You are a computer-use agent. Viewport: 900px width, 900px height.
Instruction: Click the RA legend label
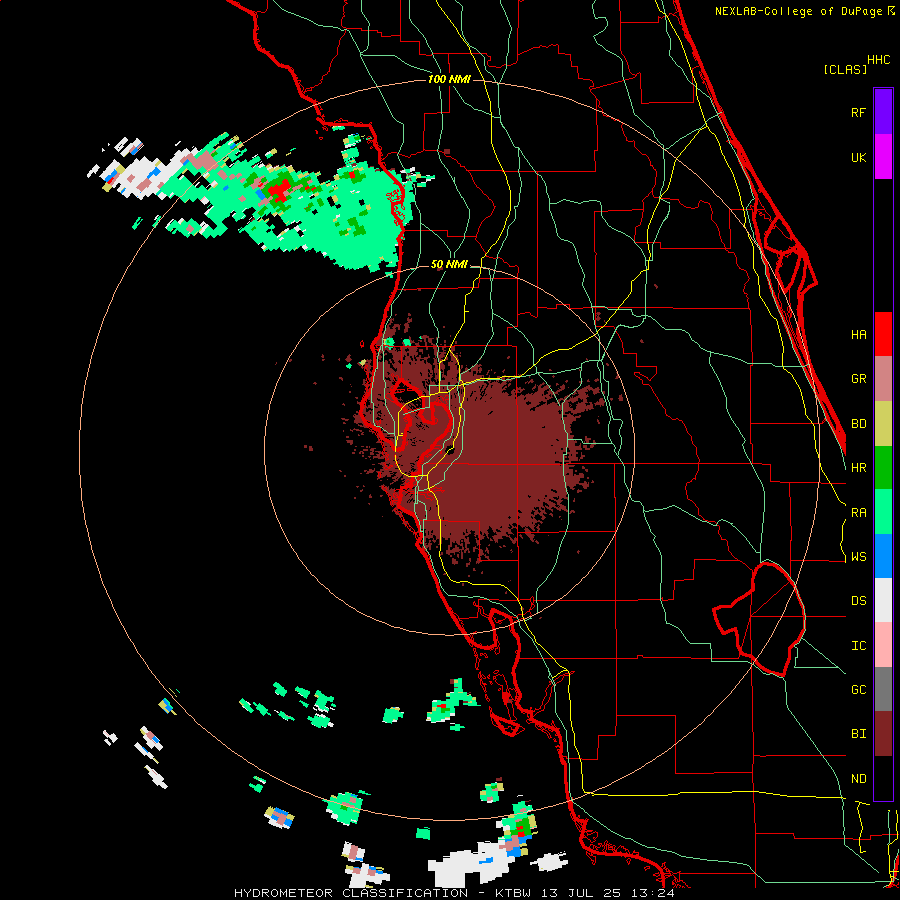coord(858,513)
